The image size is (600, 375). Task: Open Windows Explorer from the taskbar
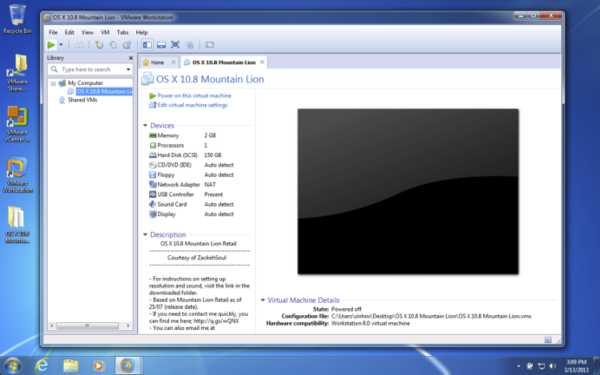point(71,366)
